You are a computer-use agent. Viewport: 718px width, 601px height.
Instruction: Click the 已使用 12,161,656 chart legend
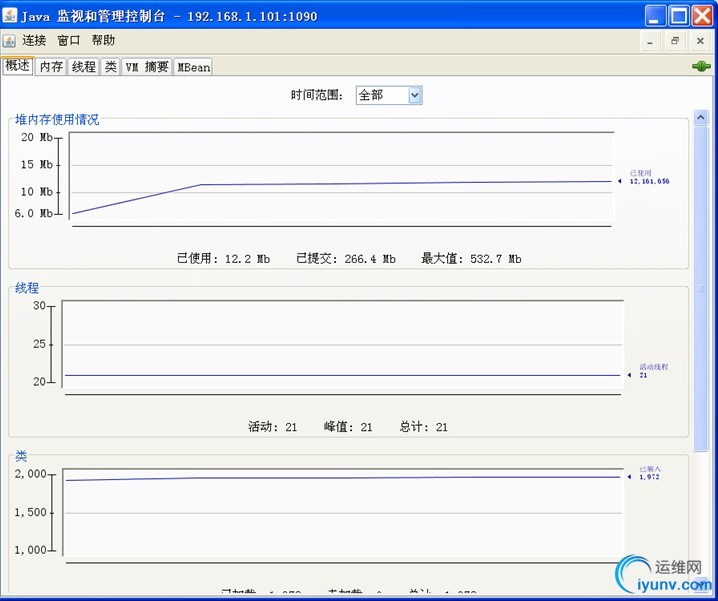pyautogui.click(x=649, y=177)
